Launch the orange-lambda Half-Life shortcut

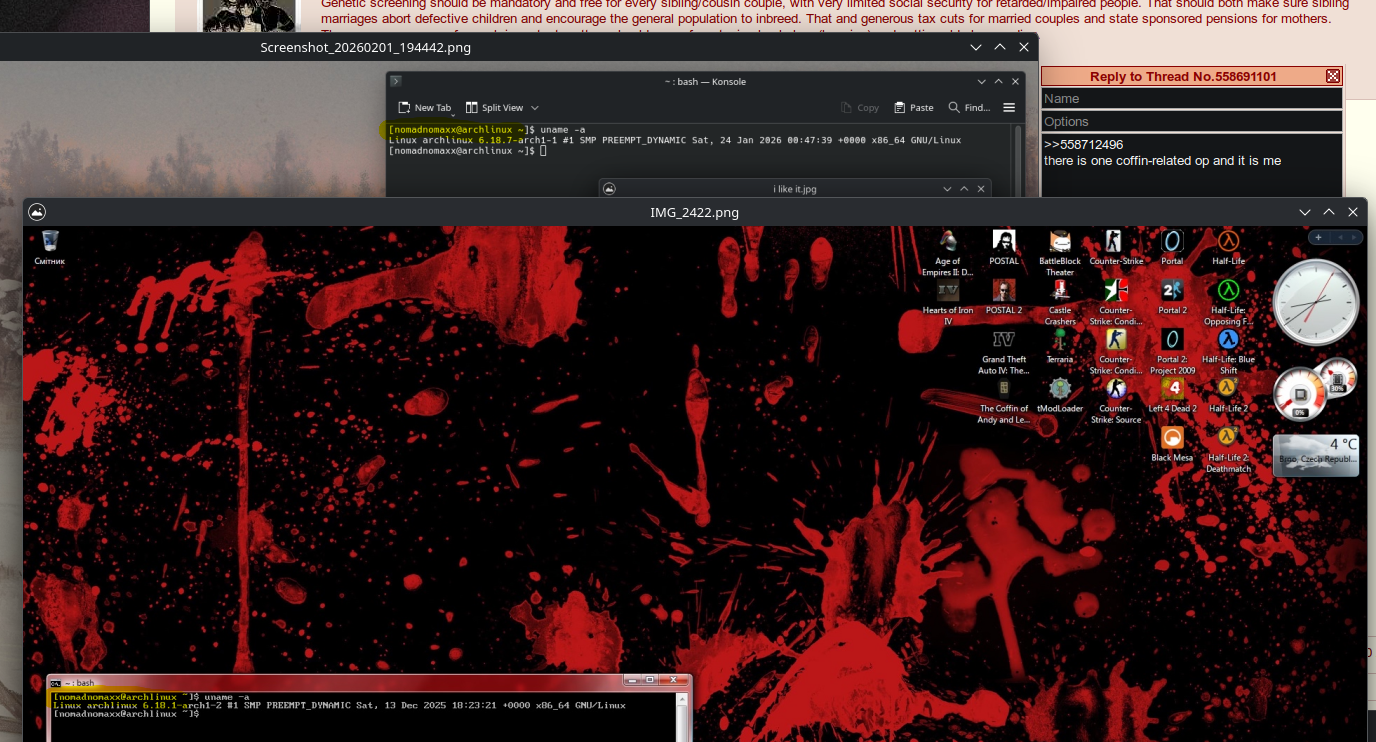pos(1228,248)
